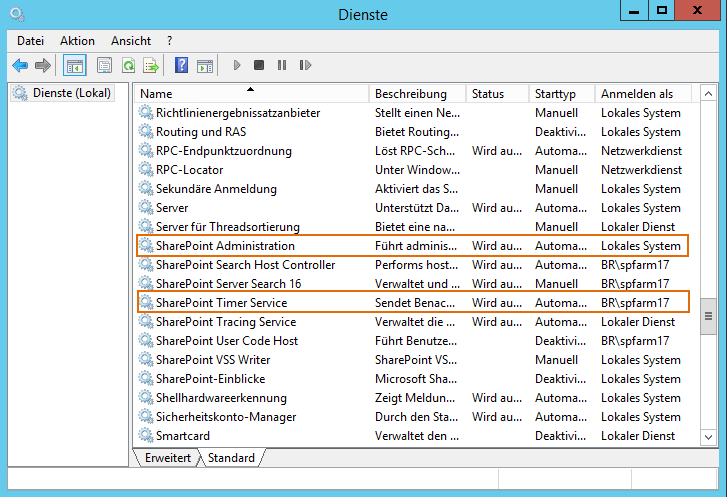Select the gear icon of Server
Image resolution: width=727 pixels, height=497 pixels.
[x=146, y=207]
